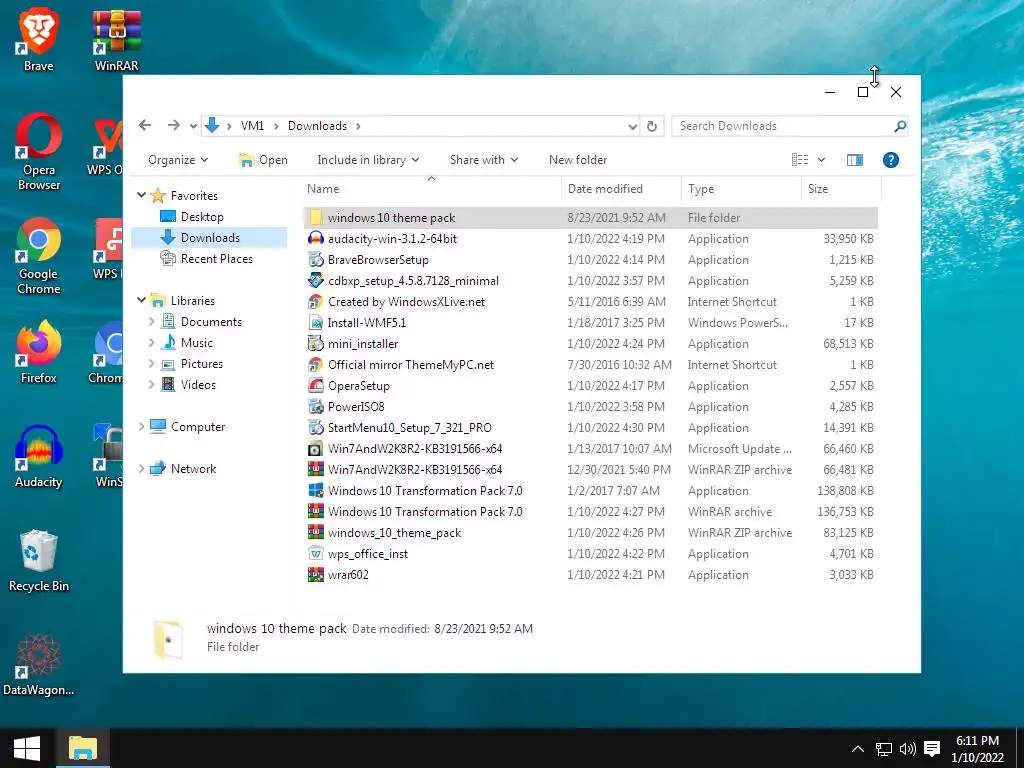The width and height of the screenshot is (1024, 768).
Task: Open the DataWagon desktop shortcut
Action: [39, 665]
